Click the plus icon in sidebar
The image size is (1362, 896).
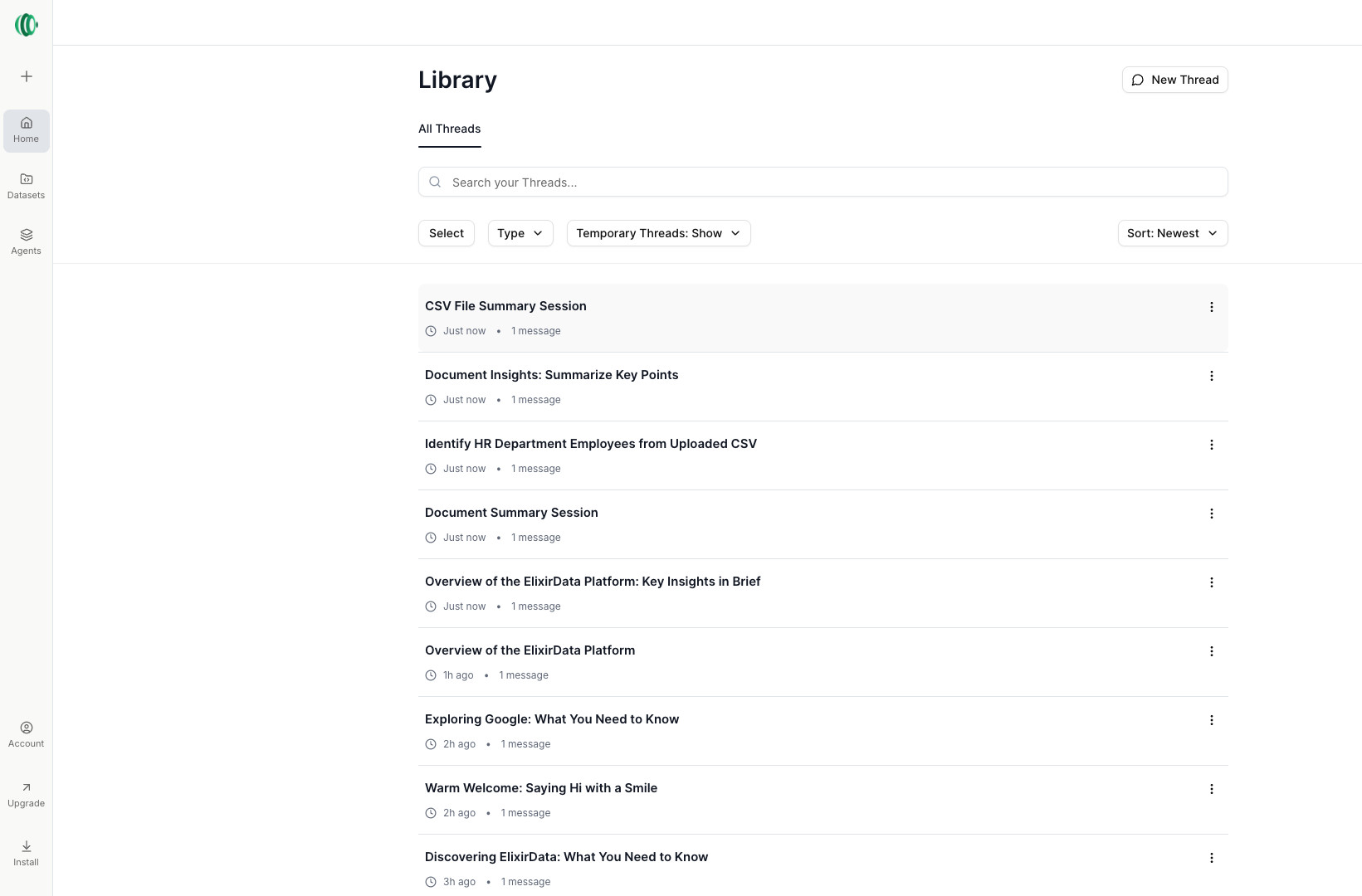(x=27, y=76)
